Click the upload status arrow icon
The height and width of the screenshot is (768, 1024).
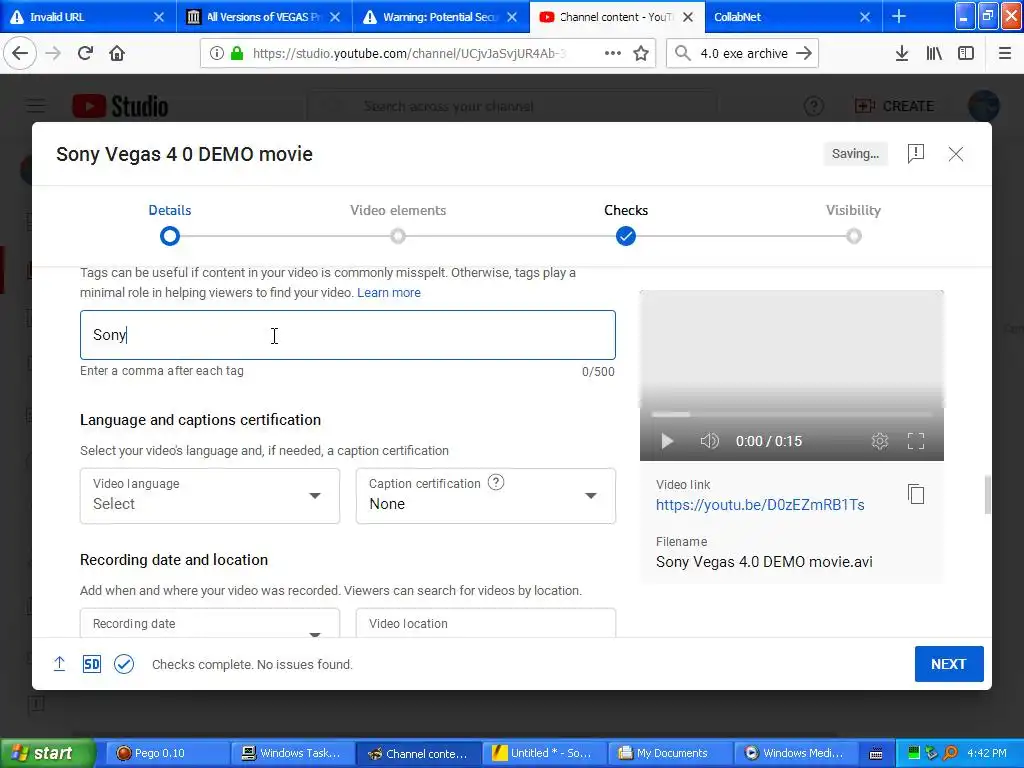(x=59, y=664)
